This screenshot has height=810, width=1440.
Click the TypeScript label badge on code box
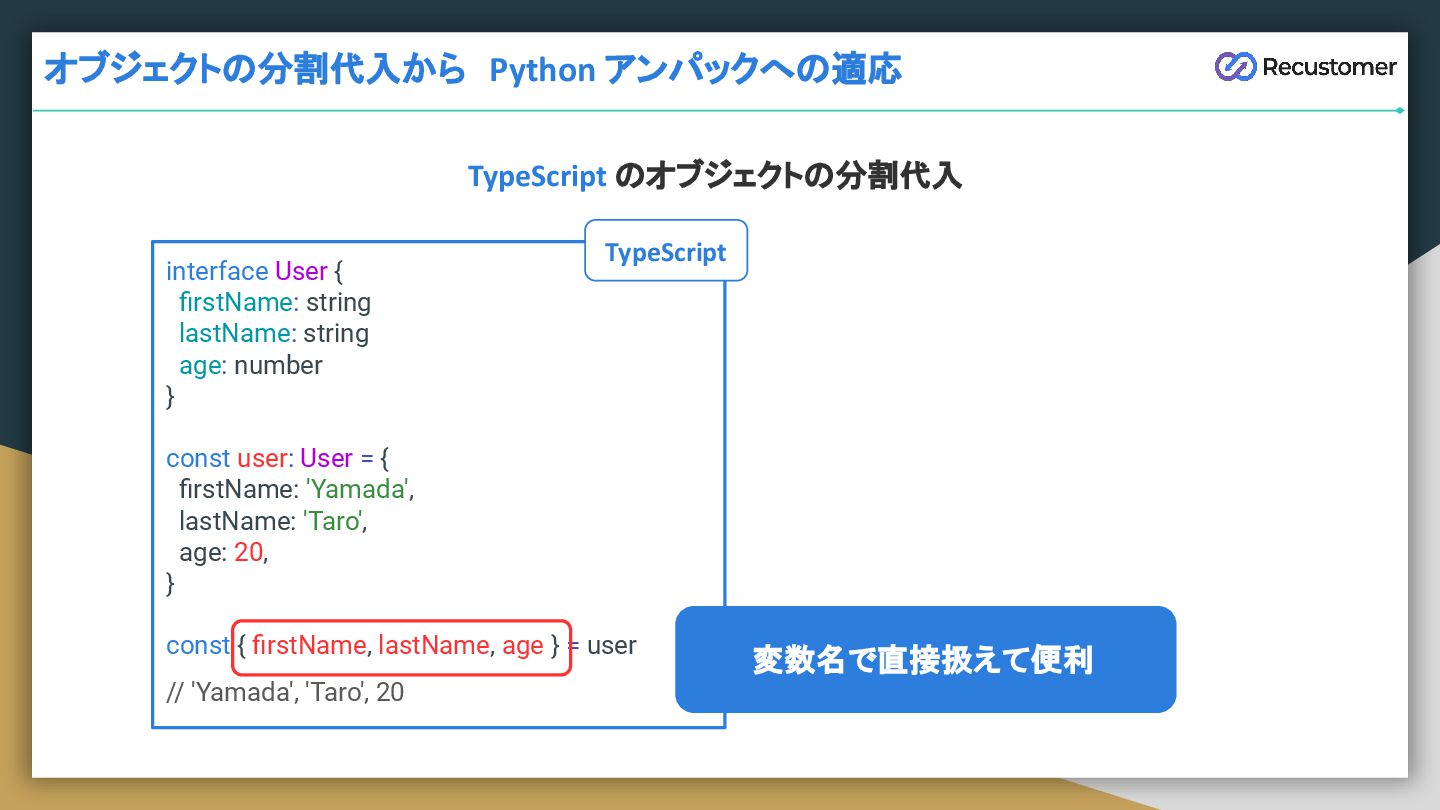tap(666, 251)
